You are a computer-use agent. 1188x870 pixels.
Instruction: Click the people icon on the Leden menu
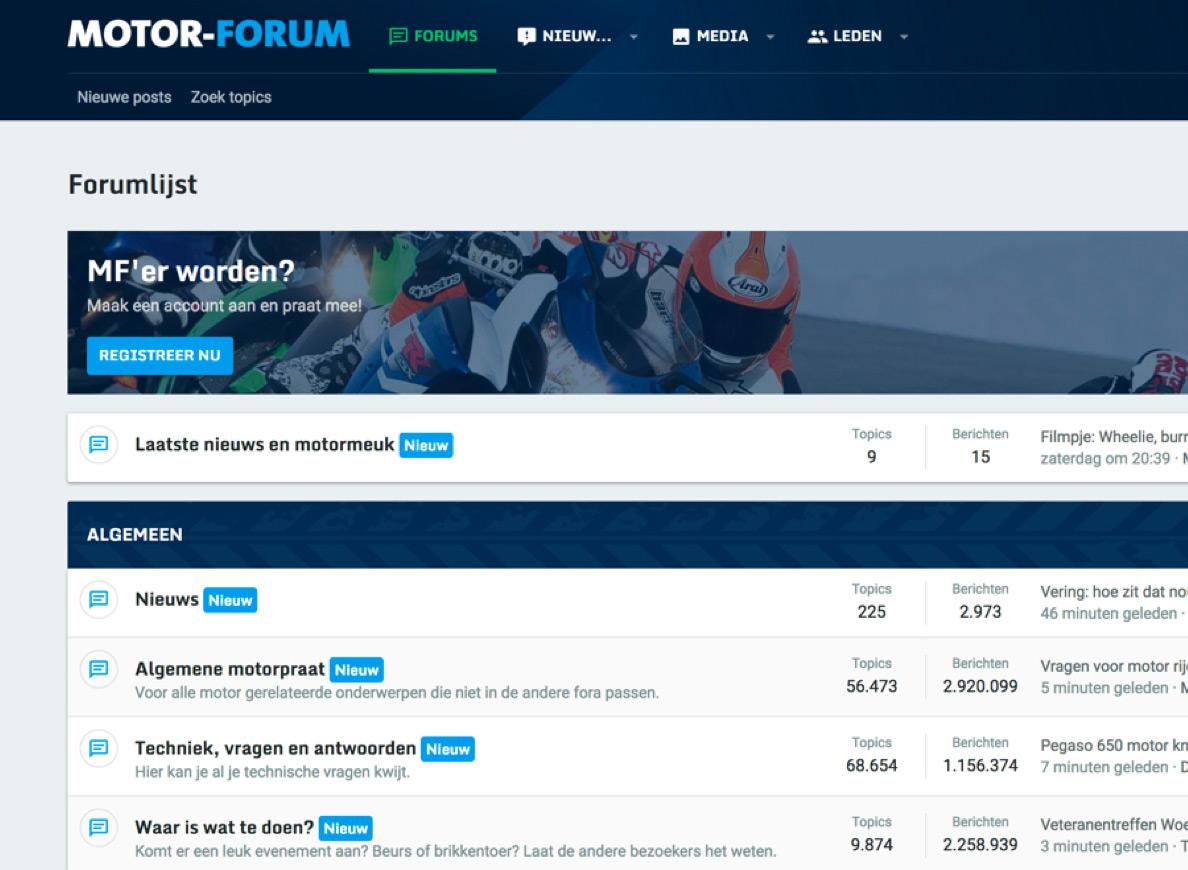point(817,36)
